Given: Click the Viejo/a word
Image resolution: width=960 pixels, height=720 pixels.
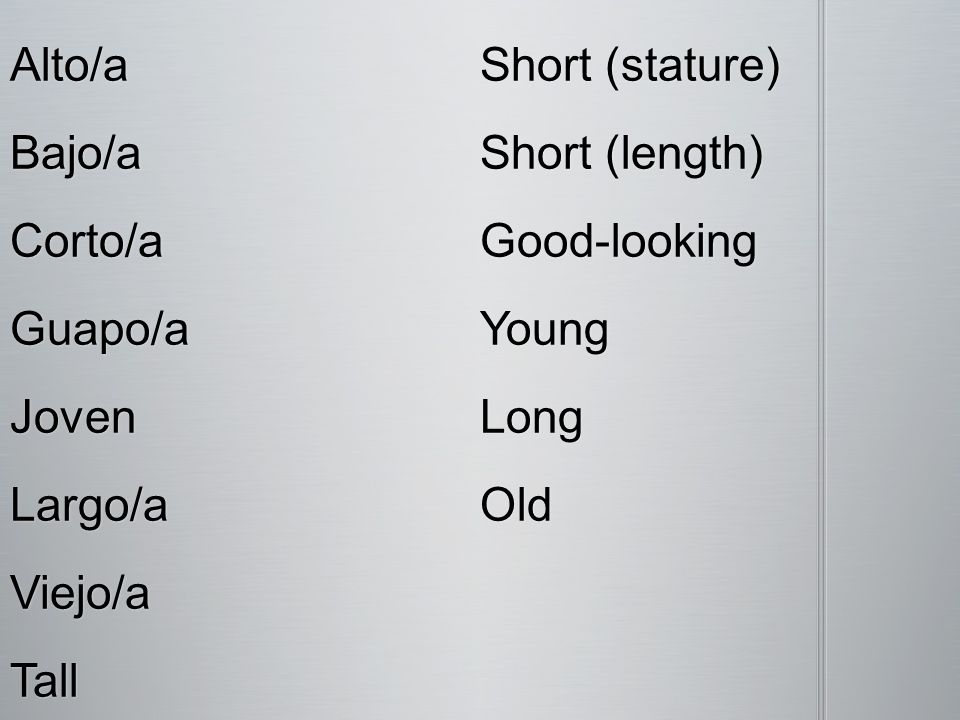Looking at the screenshot, I should click(80, 596).
